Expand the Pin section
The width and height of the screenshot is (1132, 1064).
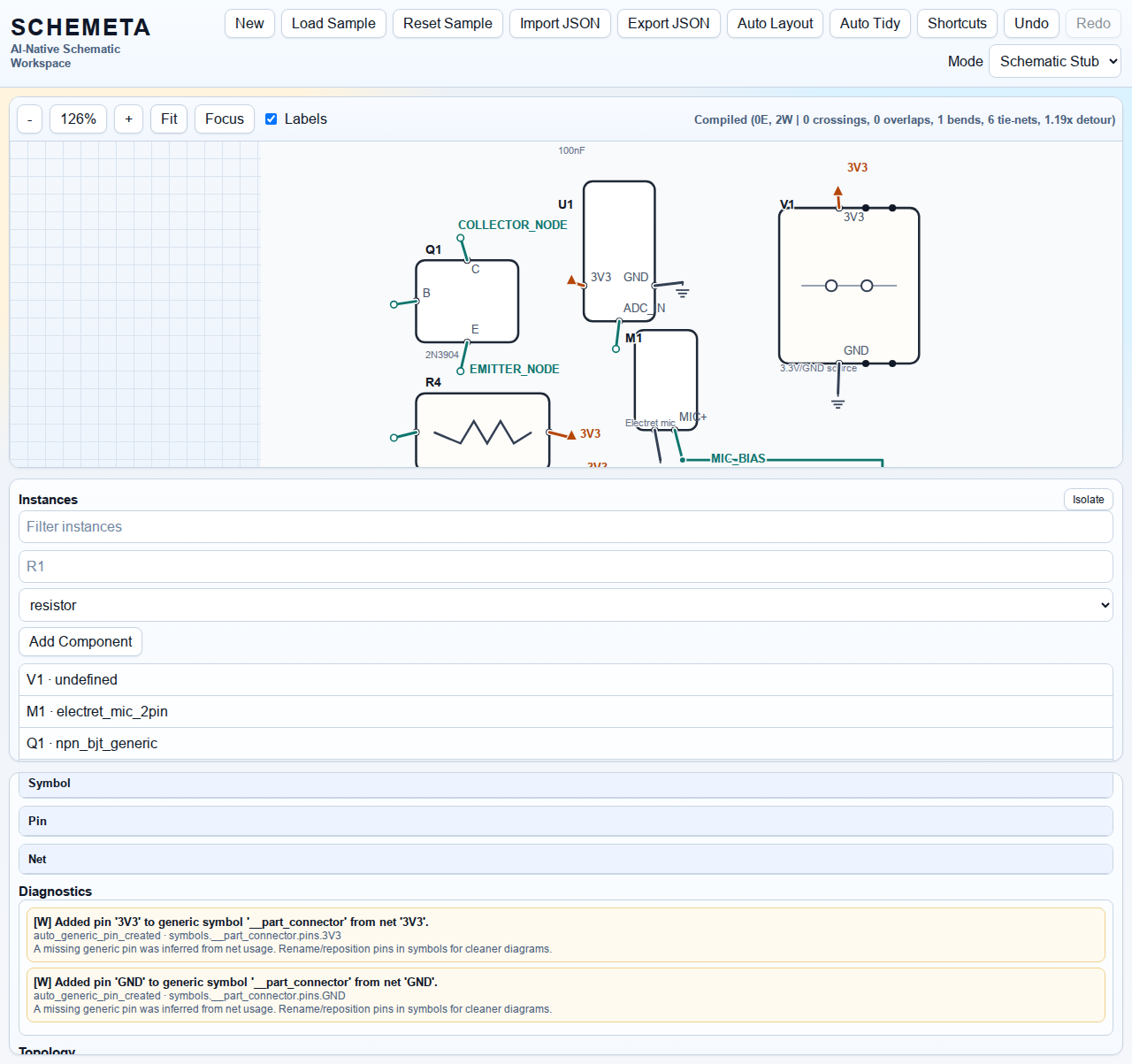565,822
